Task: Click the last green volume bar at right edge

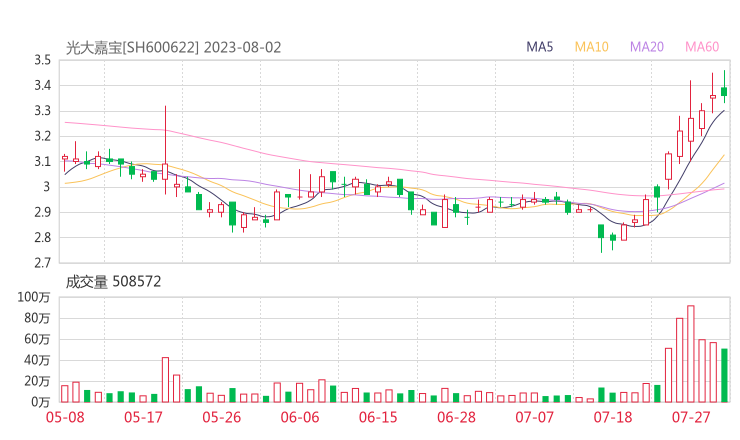Action: [x=724, y=375]
